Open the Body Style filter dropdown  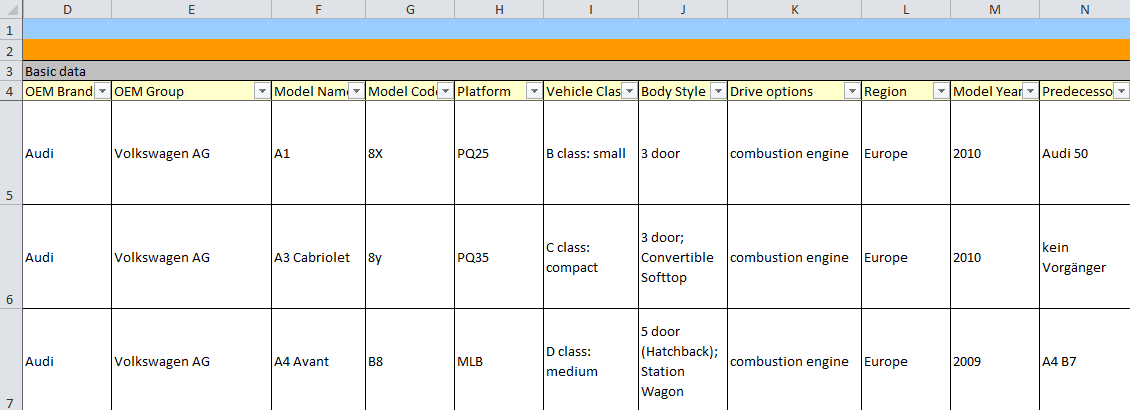tap(719, 92)
